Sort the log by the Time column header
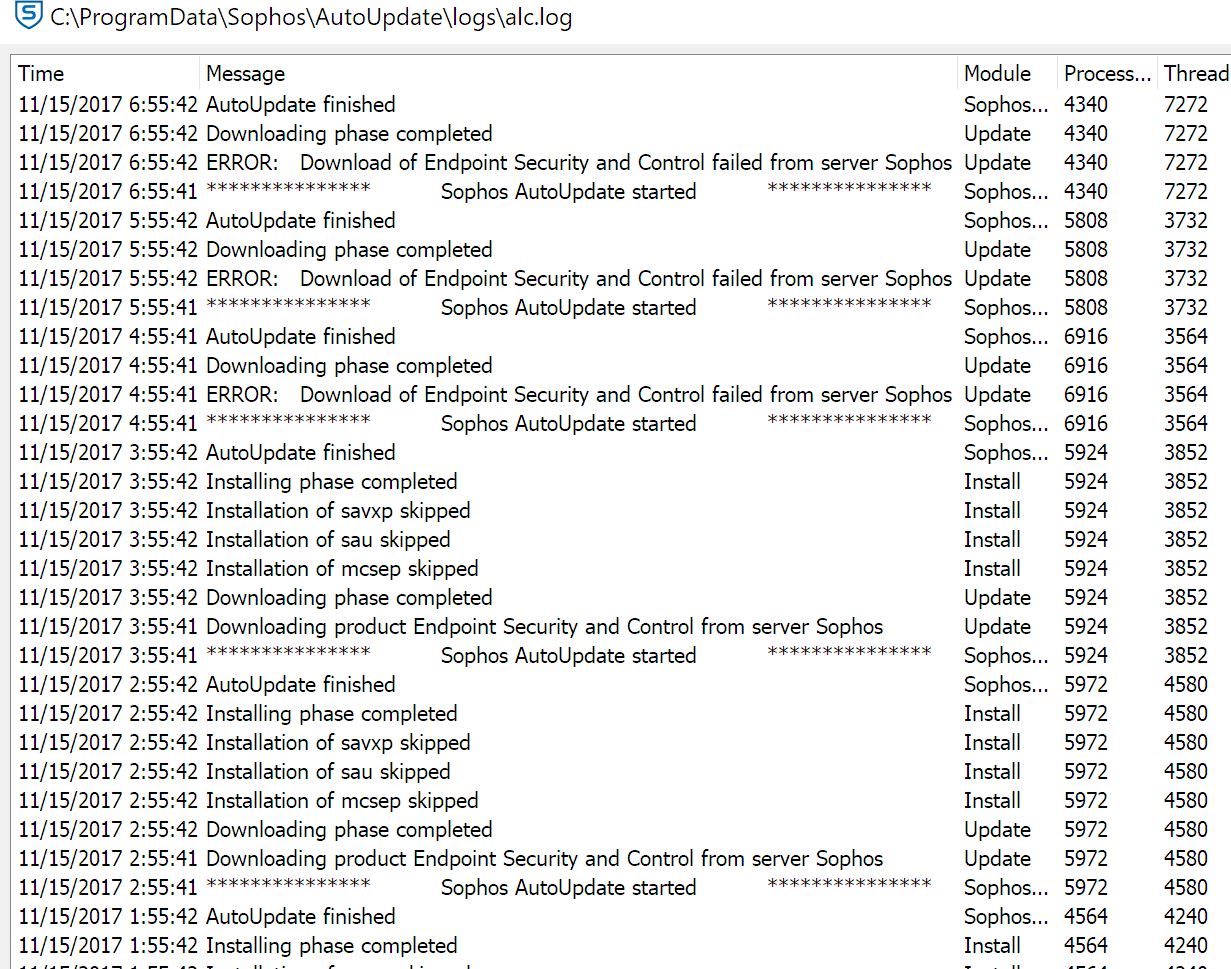The image size is (1231, 969). coord(41,73)
